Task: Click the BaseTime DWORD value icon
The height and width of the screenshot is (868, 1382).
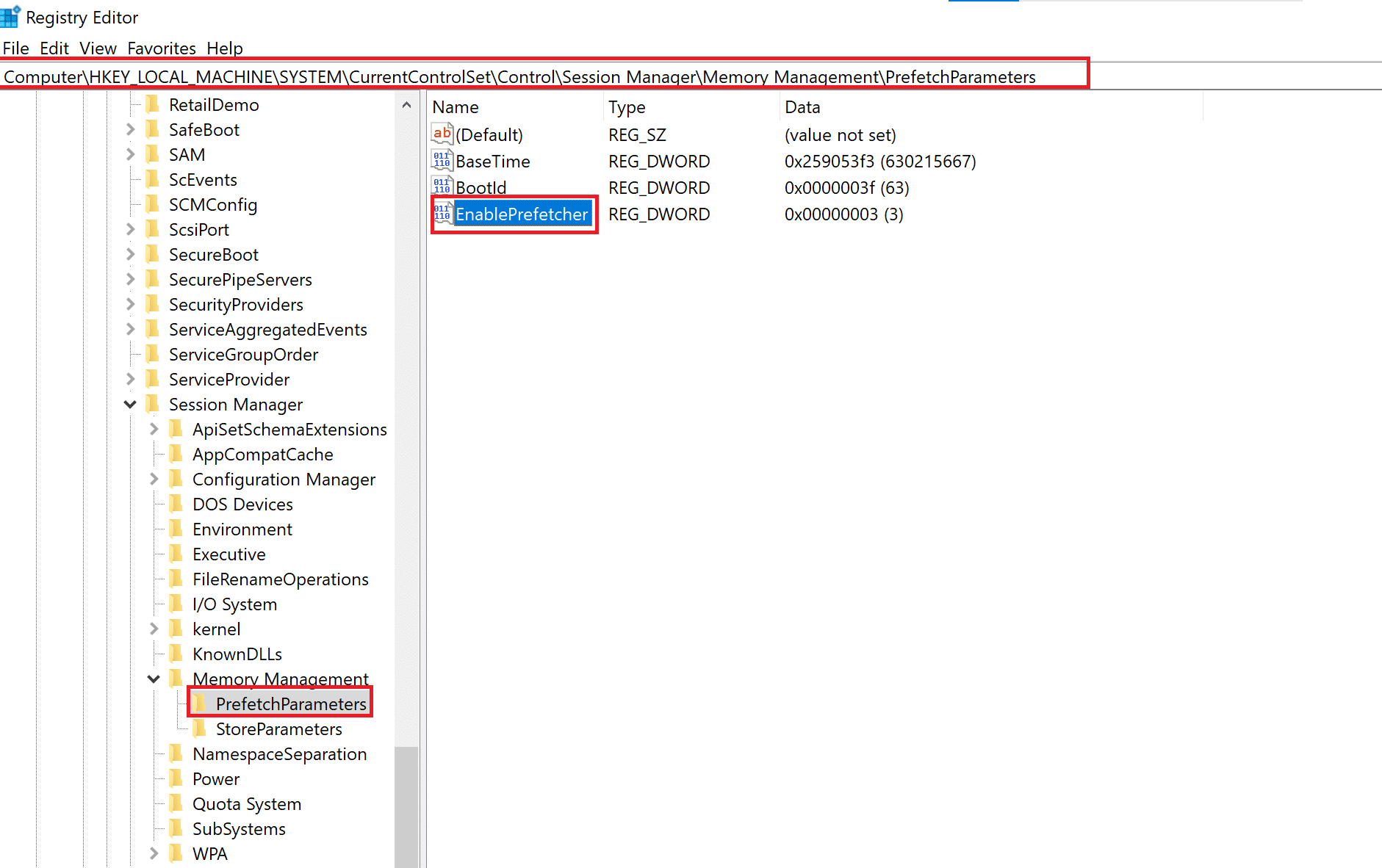Action: pyautogui.click(x=442, y=161)
